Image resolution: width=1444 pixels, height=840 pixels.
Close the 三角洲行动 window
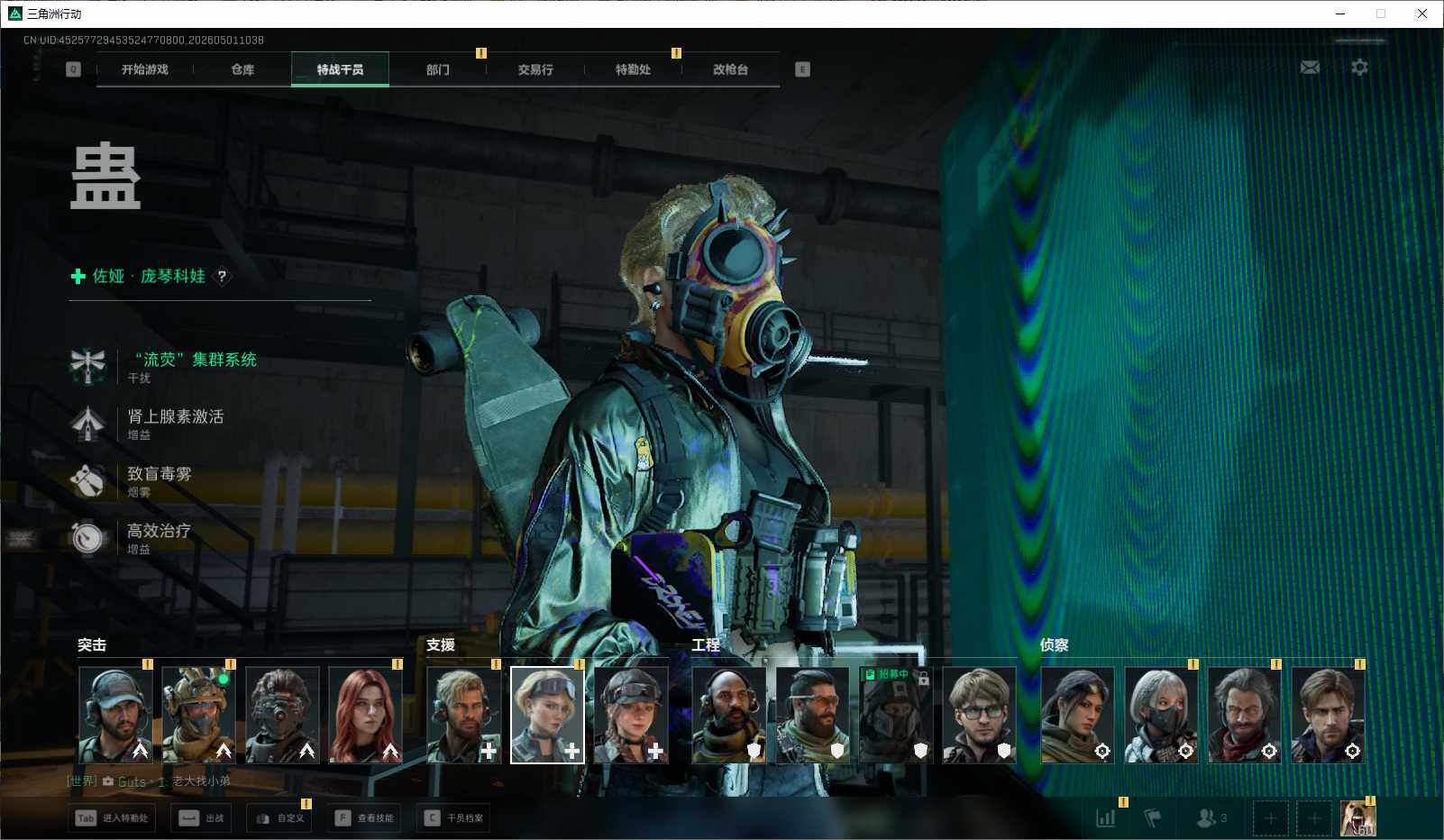point(1422,14)
